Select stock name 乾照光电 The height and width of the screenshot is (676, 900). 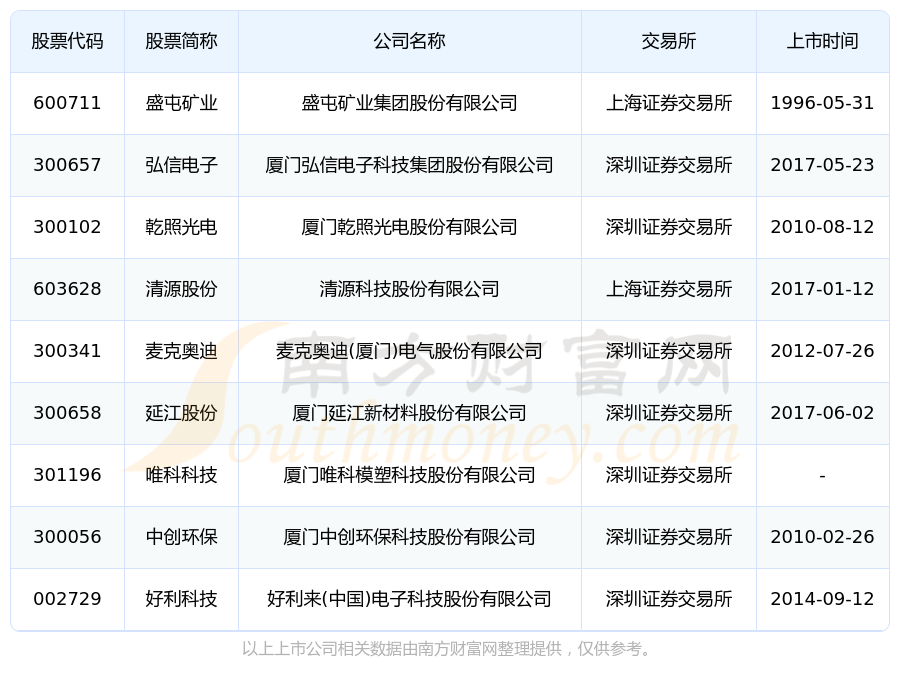[x=181, y=227]
